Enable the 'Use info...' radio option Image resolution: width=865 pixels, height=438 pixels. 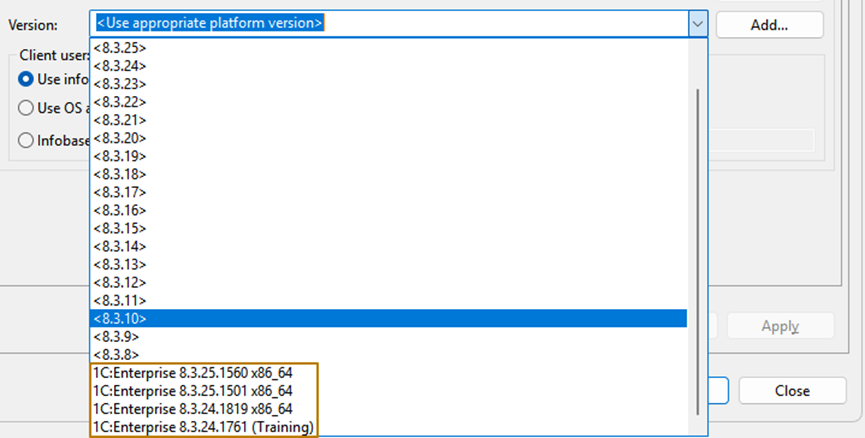click(27, 79)
